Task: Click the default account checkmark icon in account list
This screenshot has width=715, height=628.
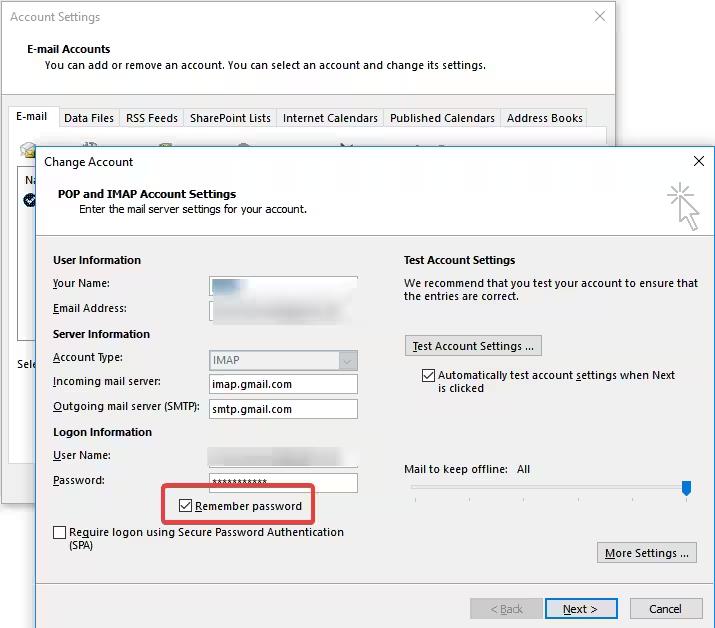Action: pyautogui.click(x=29, y=200)
